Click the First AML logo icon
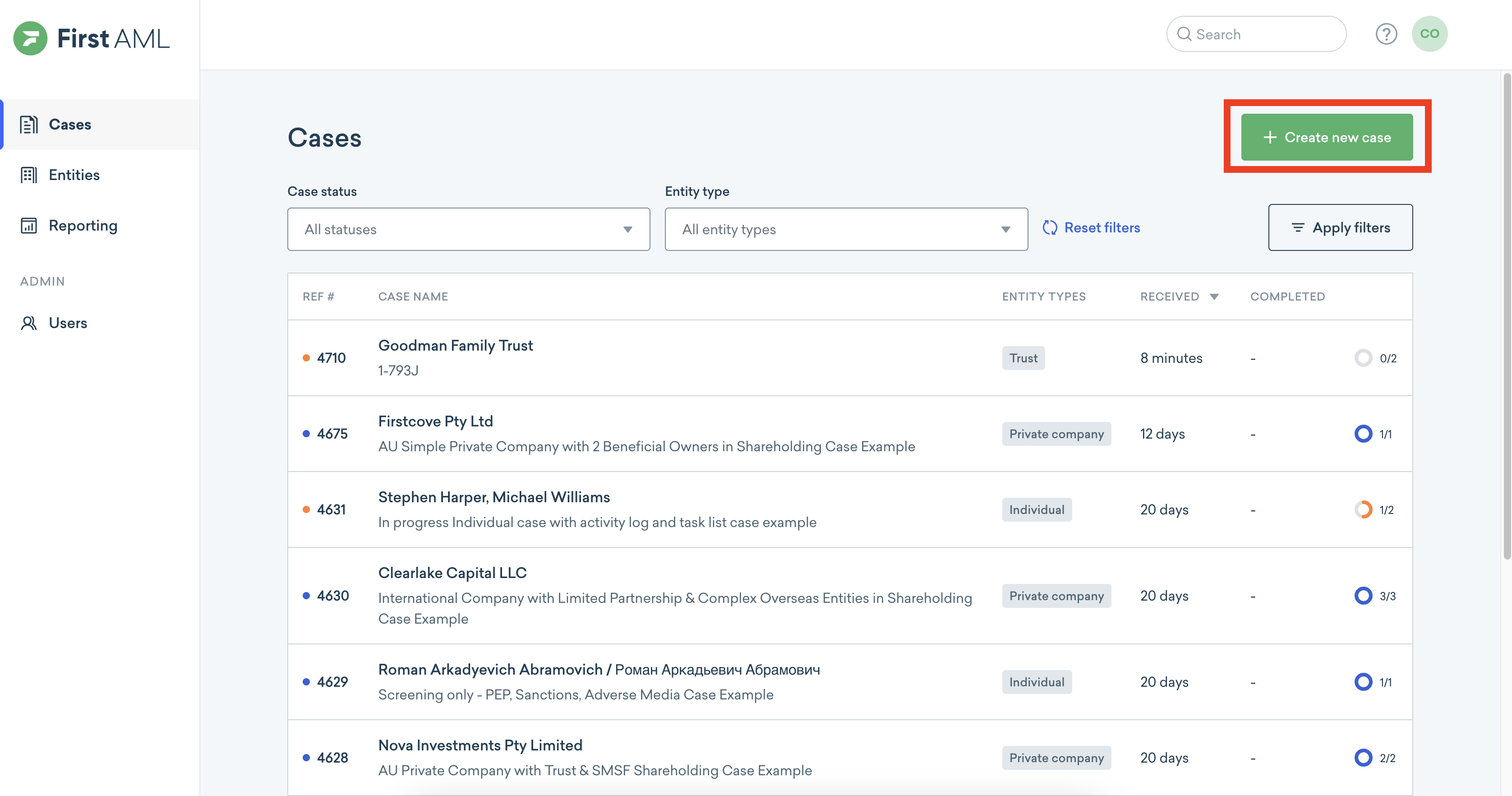Image resolution: width=1512 pixels, height=796 pixels. click(30, 39)
